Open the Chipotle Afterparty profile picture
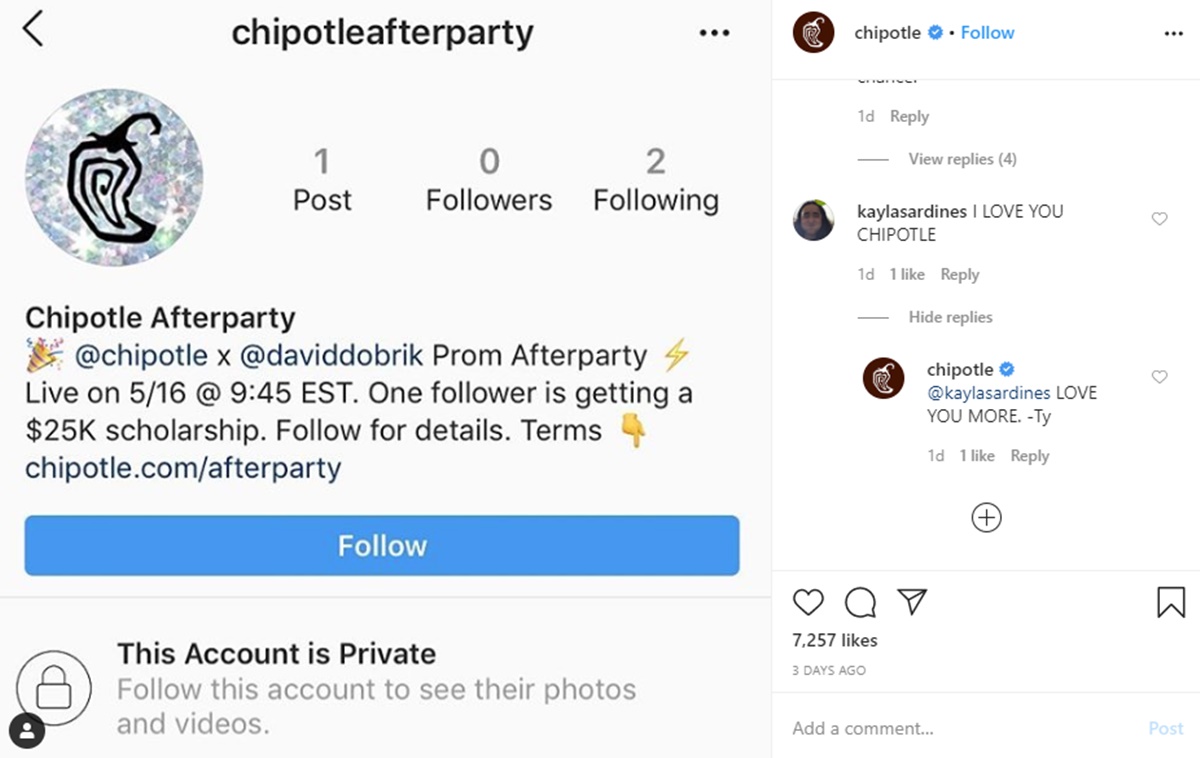Screen dimensions: 1200x758 coord(114,177)
